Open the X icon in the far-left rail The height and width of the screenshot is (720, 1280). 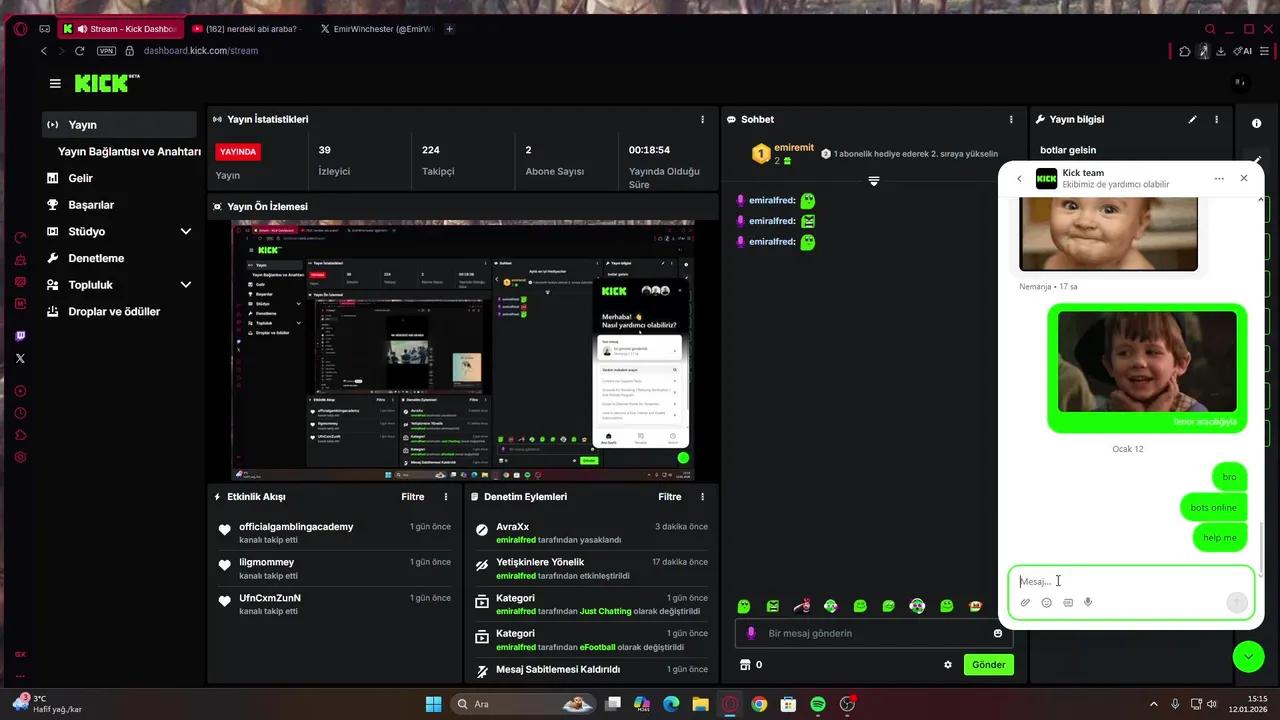click(20, 358)
